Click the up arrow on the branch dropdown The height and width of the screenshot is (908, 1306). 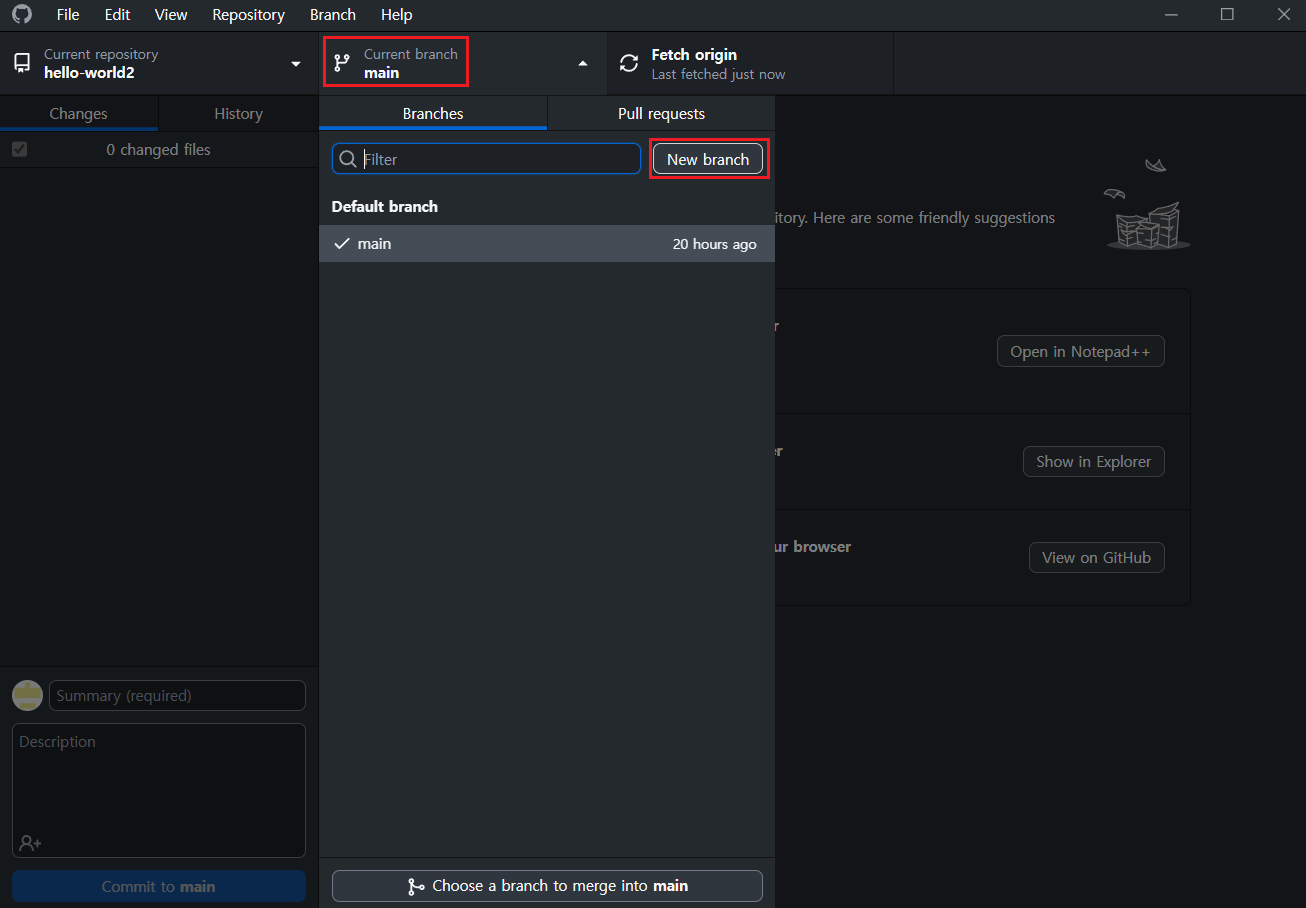pyautogui.click(x=583, y=64)
